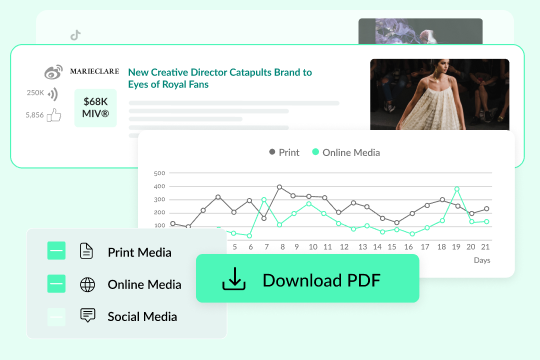Click the Online Media globe icon
Viewport: 540px width, 360px height.
(87, 285)
